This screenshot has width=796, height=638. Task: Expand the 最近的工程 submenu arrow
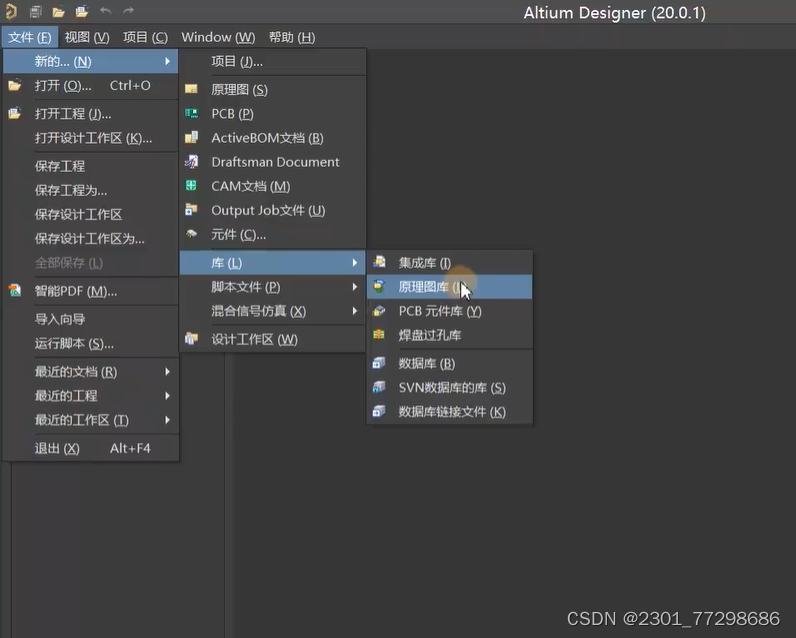pyautogui.click(x=167, y=395)
